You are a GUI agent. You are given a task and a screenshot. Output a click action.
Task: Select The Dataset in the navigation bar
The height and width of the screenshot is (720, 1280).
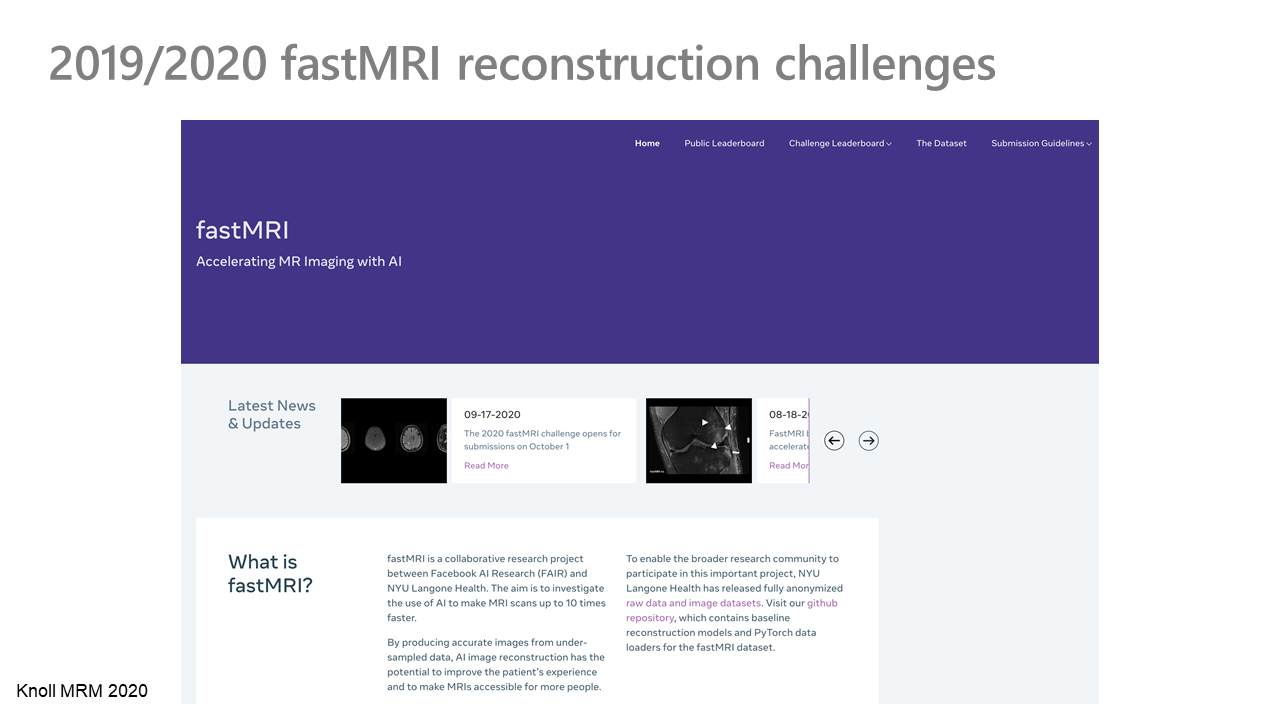click(941, 143)
